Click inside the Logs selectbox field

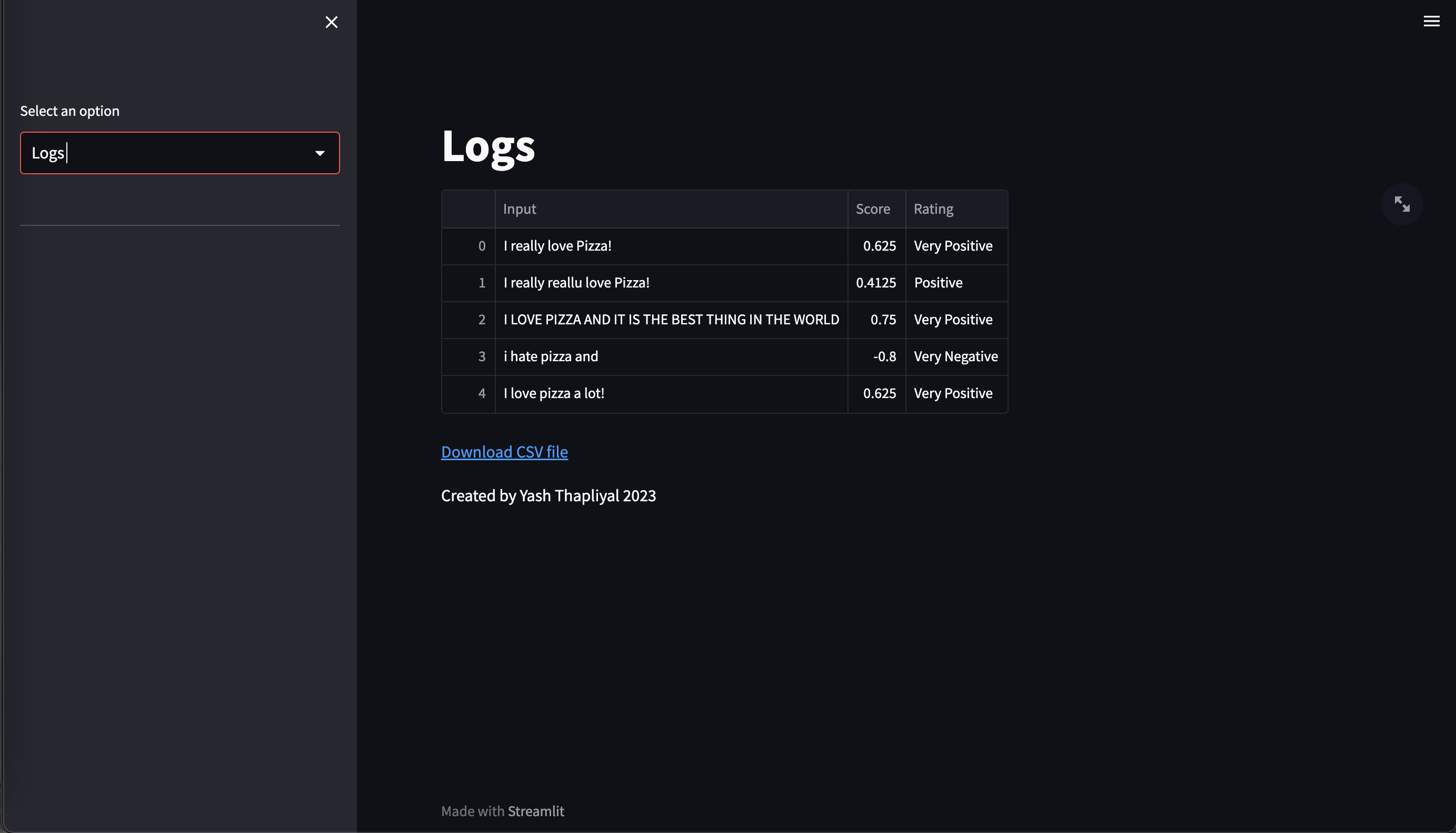[166, 153]
